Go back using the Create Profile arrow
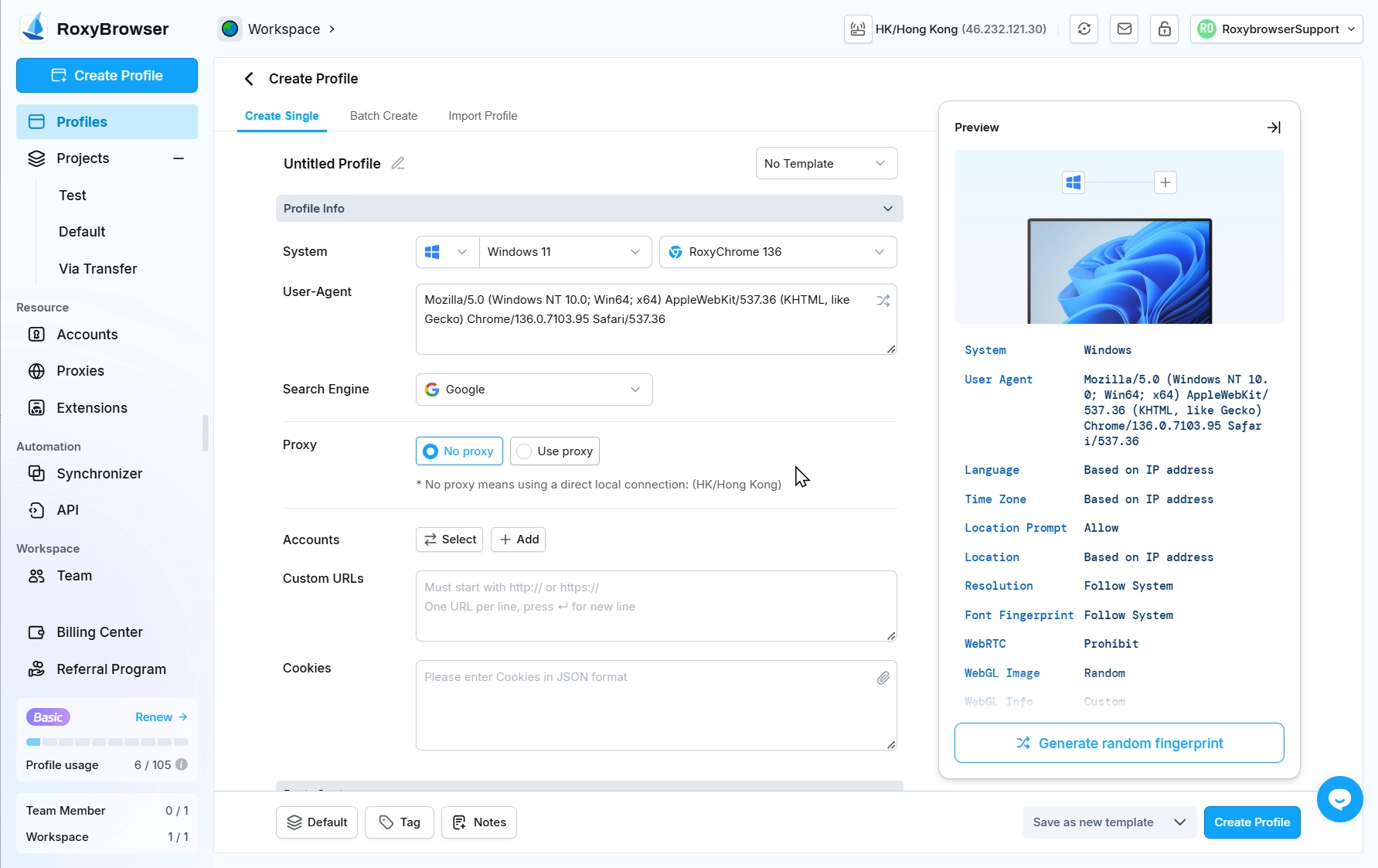 249,79
